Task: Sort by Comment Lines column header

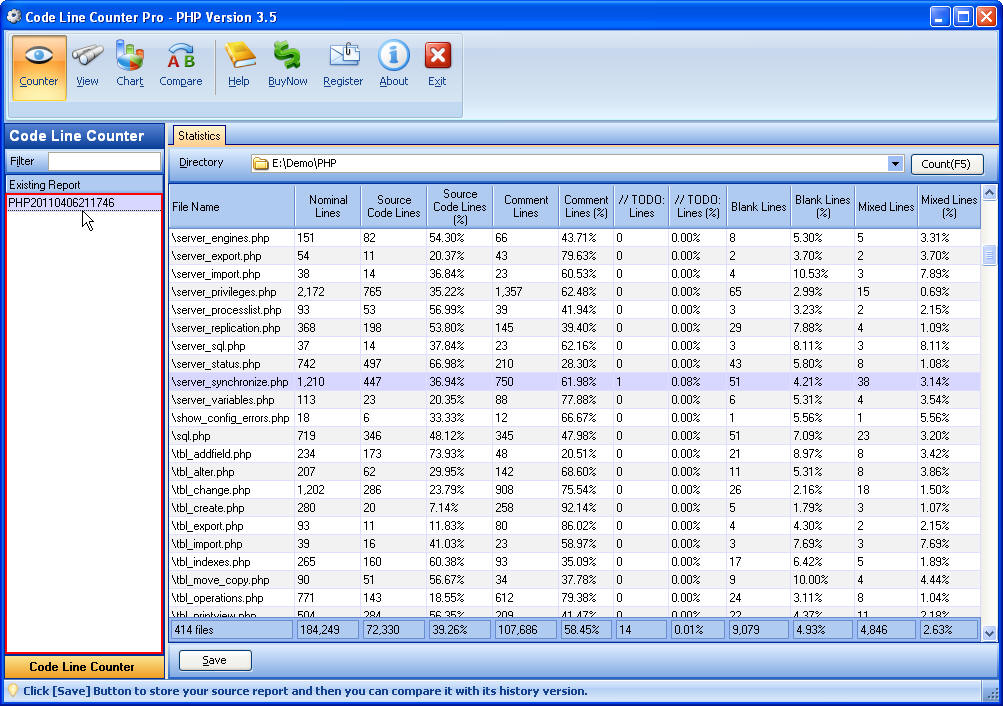Action: tap(526, 207)
